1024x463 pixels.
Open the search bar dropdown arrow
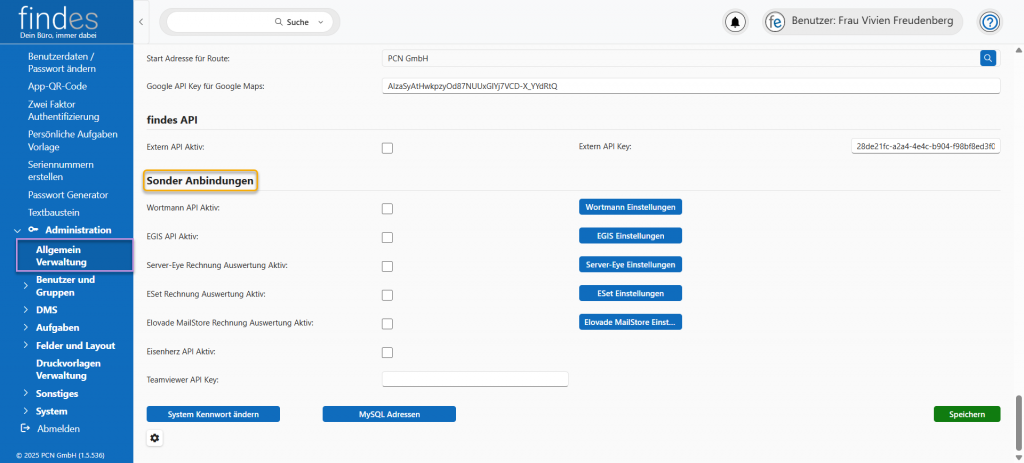pyautogui.click(x=320, y=21)
